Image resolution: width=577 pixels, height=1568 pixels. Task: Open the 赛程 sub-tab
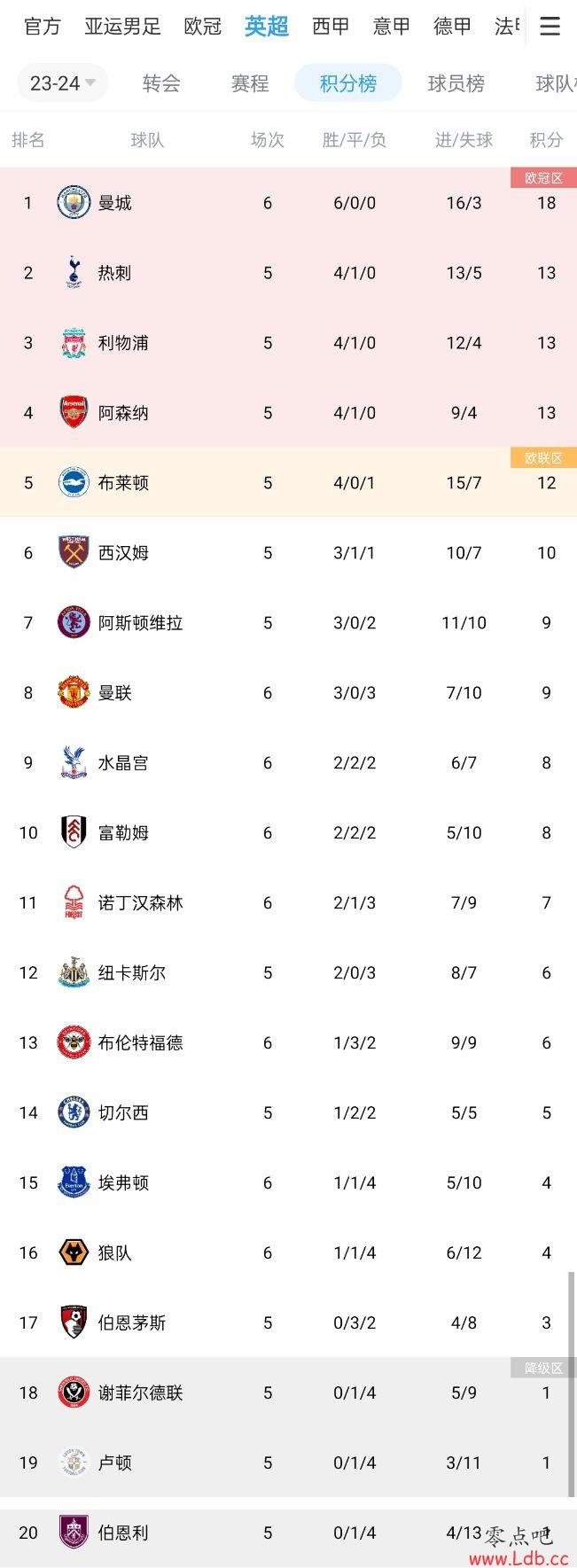pyautogui.click(x=250, y=83)
